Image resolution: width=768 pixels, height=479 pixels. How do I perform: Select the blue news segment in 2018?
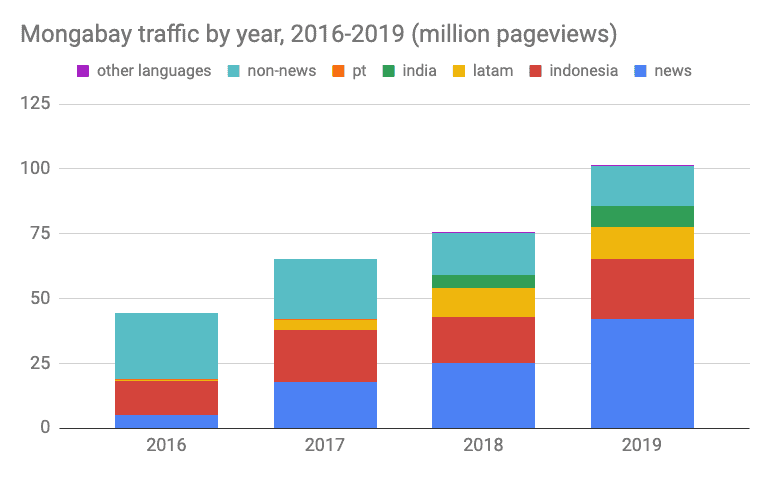483,395
